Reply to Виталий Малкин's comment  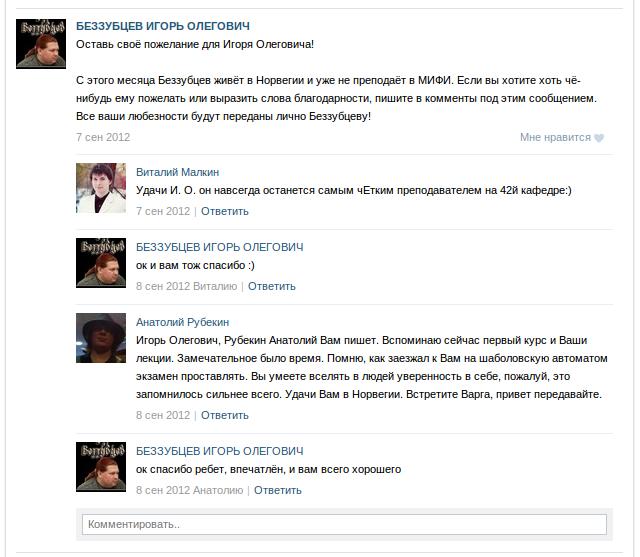pos(224,211)
